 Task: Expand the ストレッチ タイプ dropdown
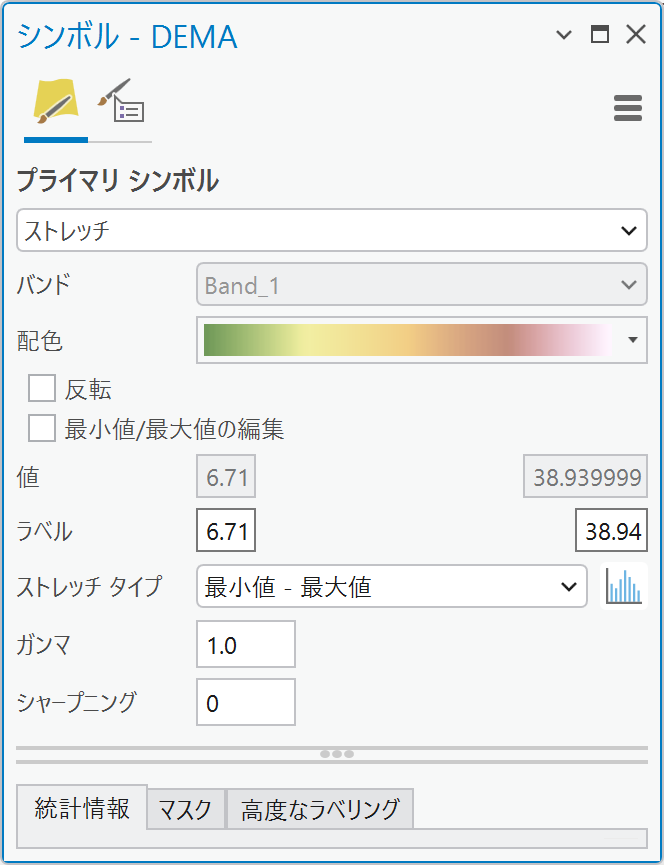click(391, 587)
